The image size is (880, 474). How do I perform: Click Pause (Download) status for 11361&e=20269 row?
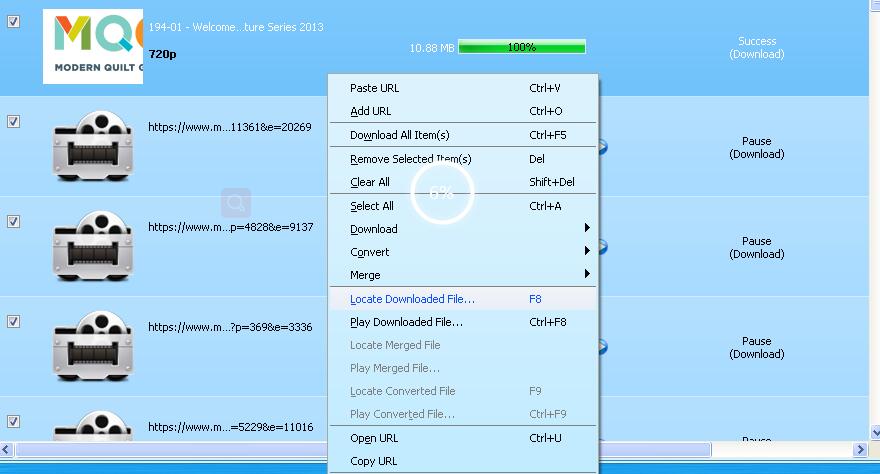click(757, 148)
